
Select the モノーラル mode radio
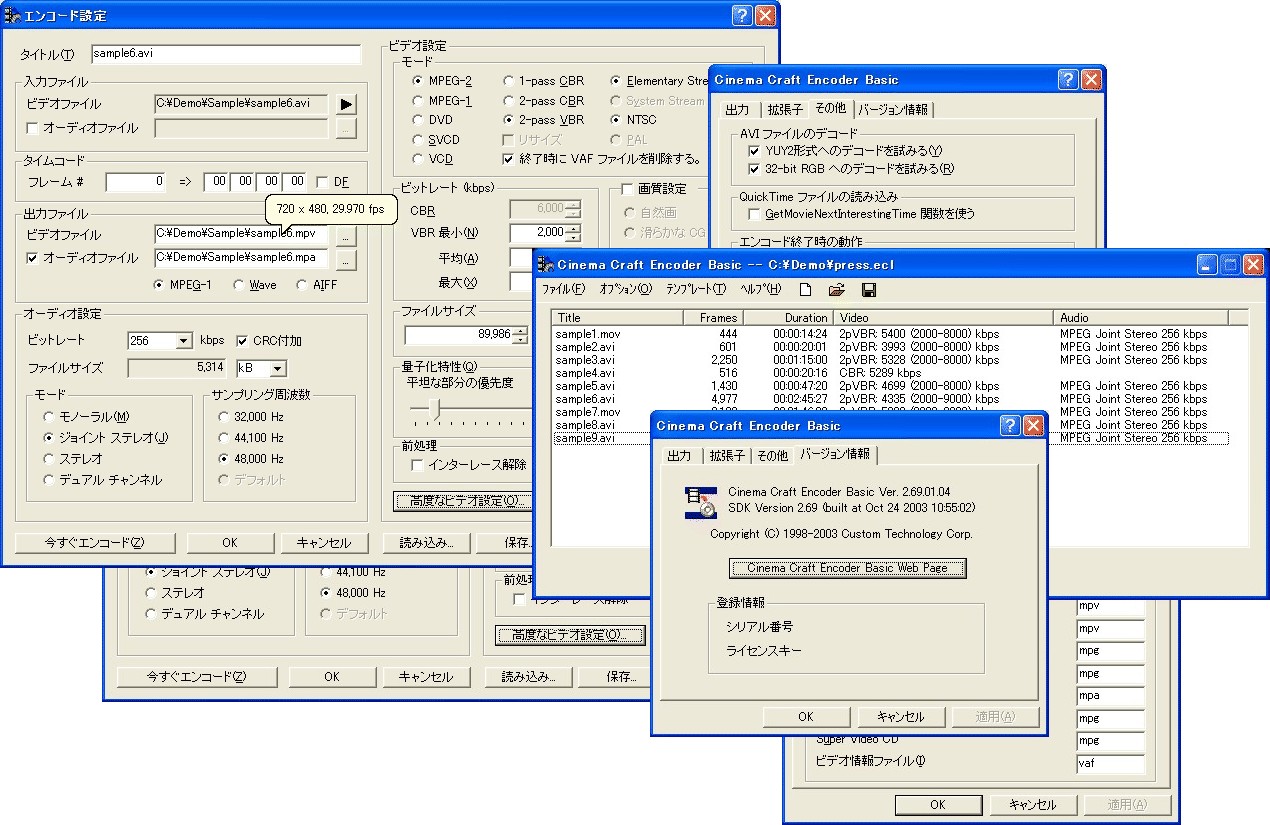click(48, 417)
